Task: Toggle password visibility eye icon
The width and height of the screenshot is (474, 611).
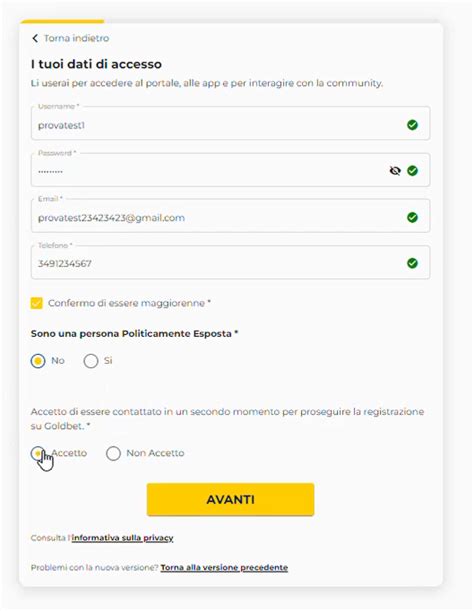Action: (x=395, y=171)
